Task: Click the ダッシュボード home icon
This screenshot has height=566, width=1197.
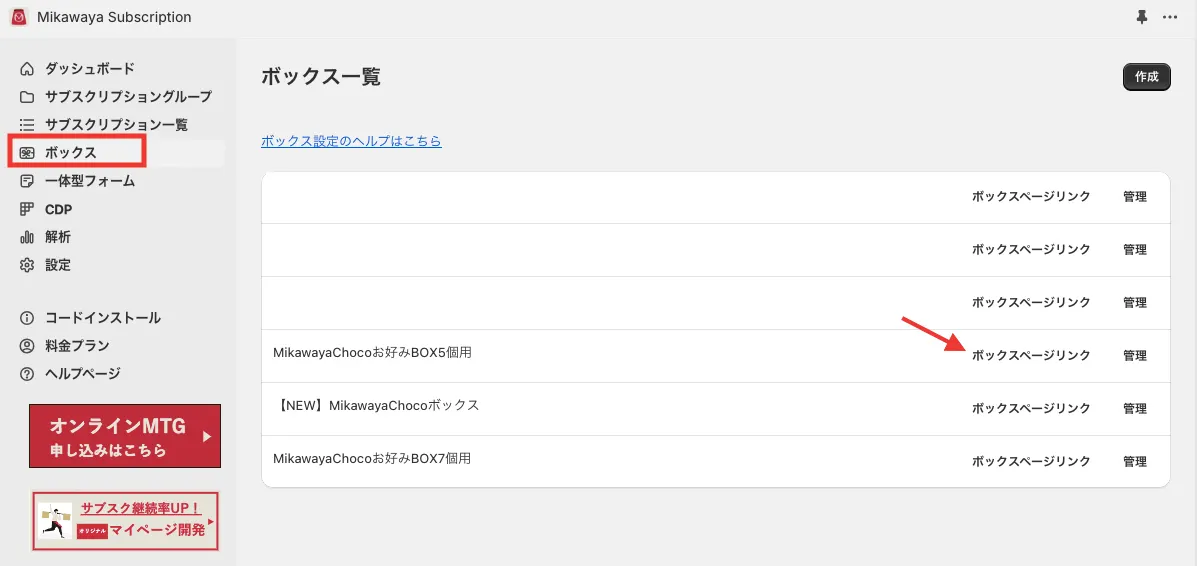Action: click(27, 69)
